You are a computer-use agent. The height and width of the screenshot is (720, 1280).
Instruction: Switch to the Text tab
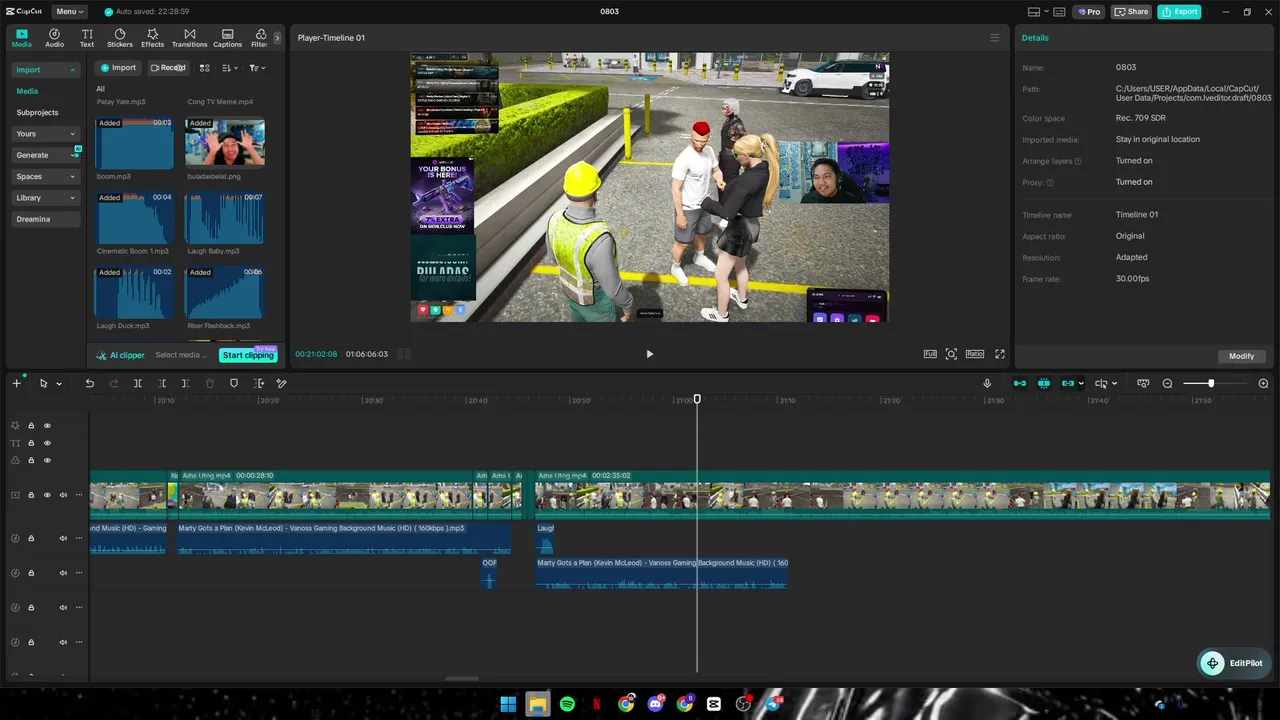pos(87,38)
